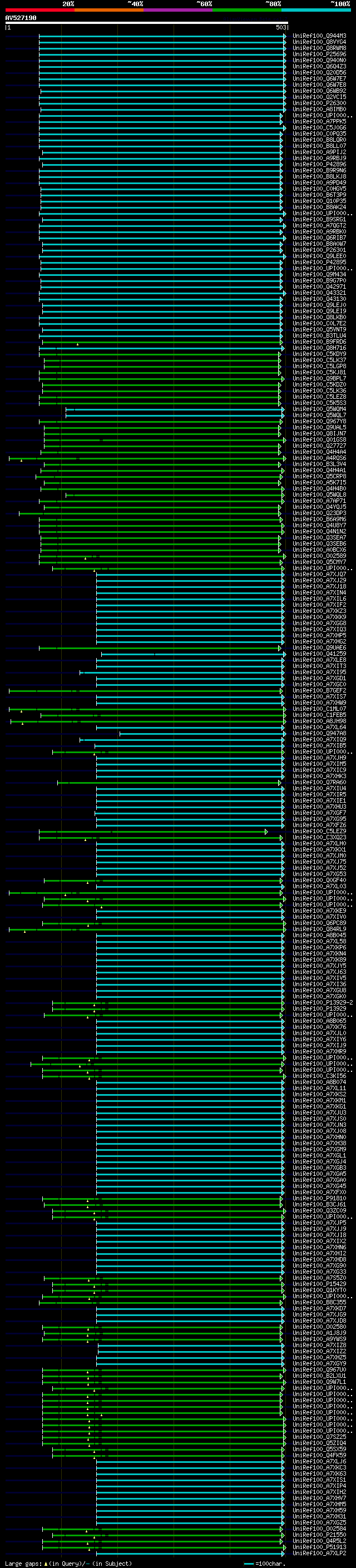The height and width of the screenshot is (1568, 356).
Task: Select the query ID AV527190
Action: 21,18
